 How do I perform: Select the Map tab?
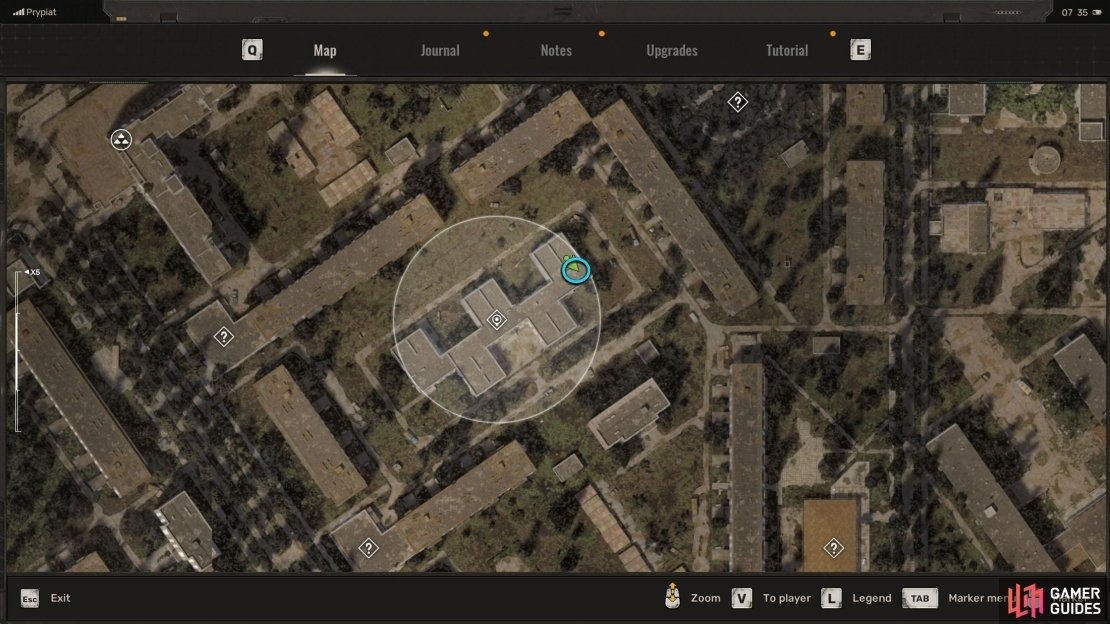click(x=325, y=50)
